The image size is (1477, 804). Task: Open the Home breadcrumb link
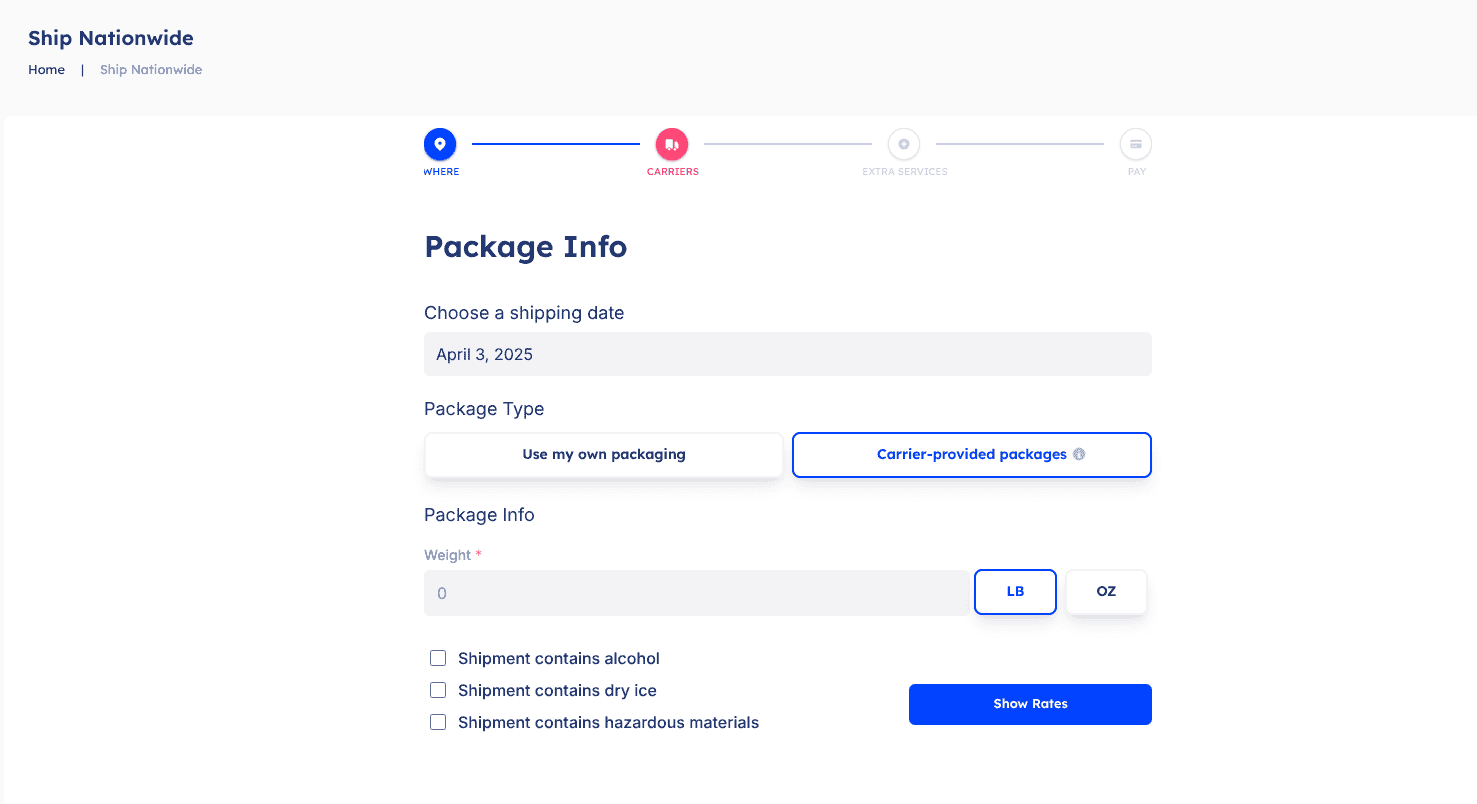point(46,69)
